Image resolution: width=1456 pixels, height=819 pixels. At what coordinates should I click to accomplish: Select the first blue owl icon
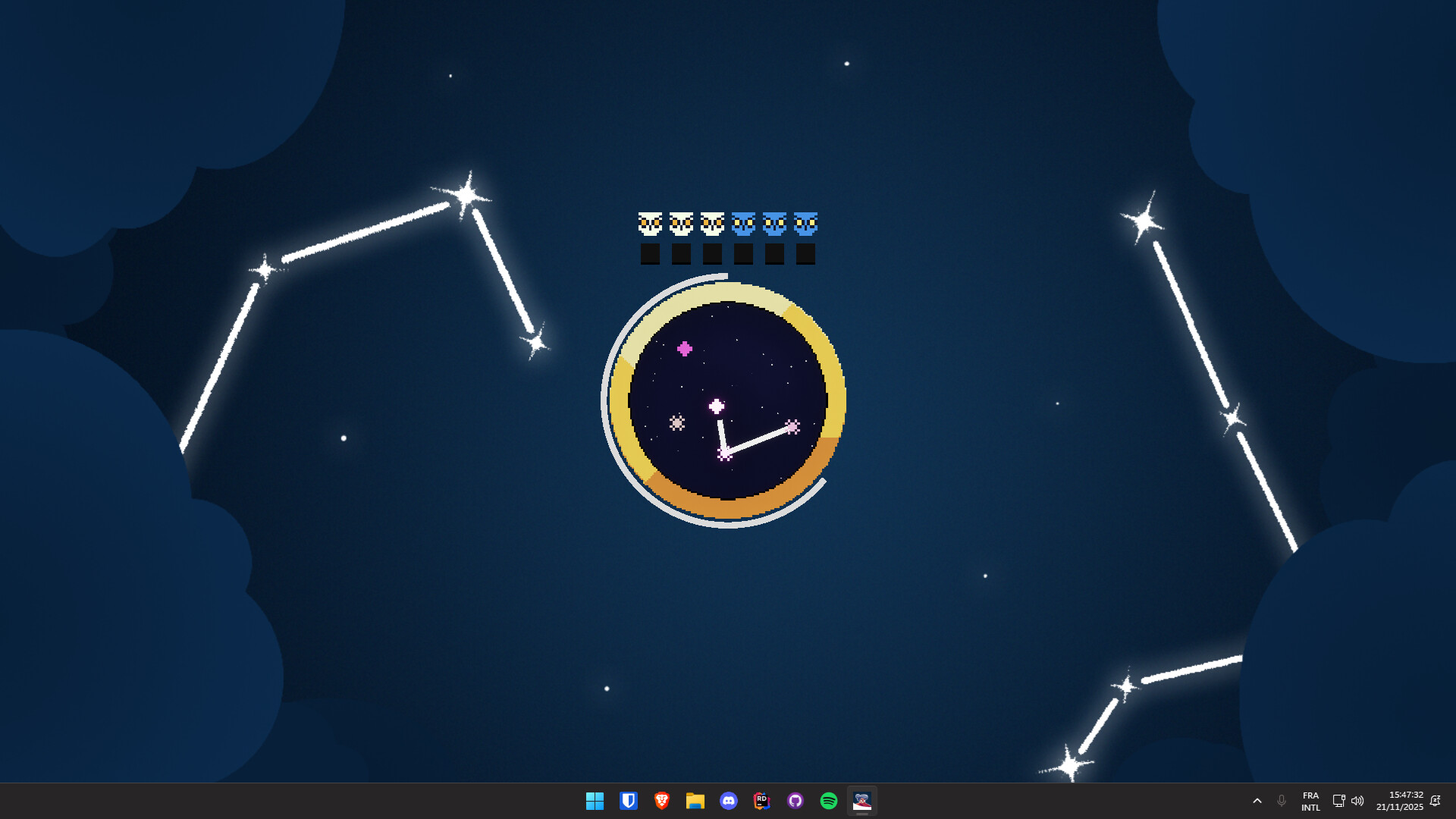(x=743, y=224)
